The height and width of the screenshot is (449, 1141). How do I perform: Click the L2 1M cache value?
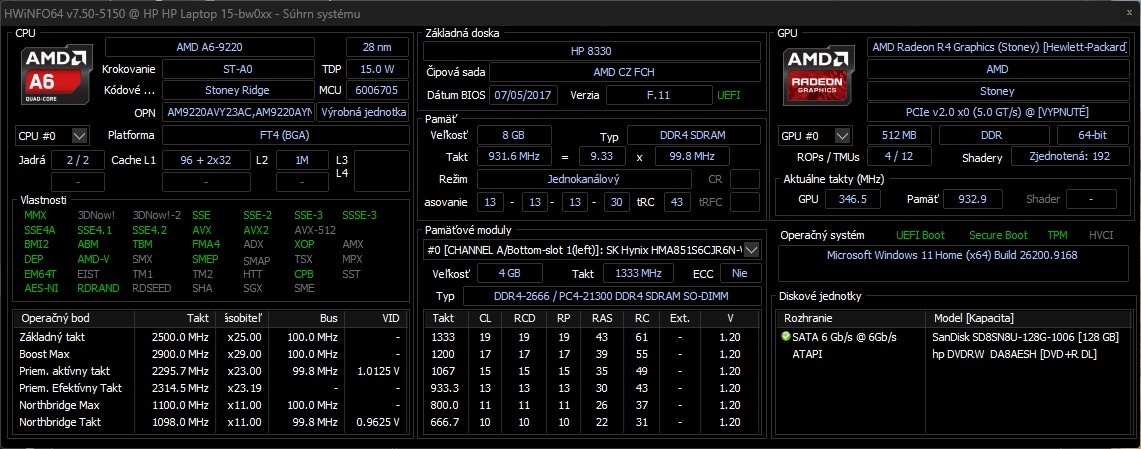(301, 160)
